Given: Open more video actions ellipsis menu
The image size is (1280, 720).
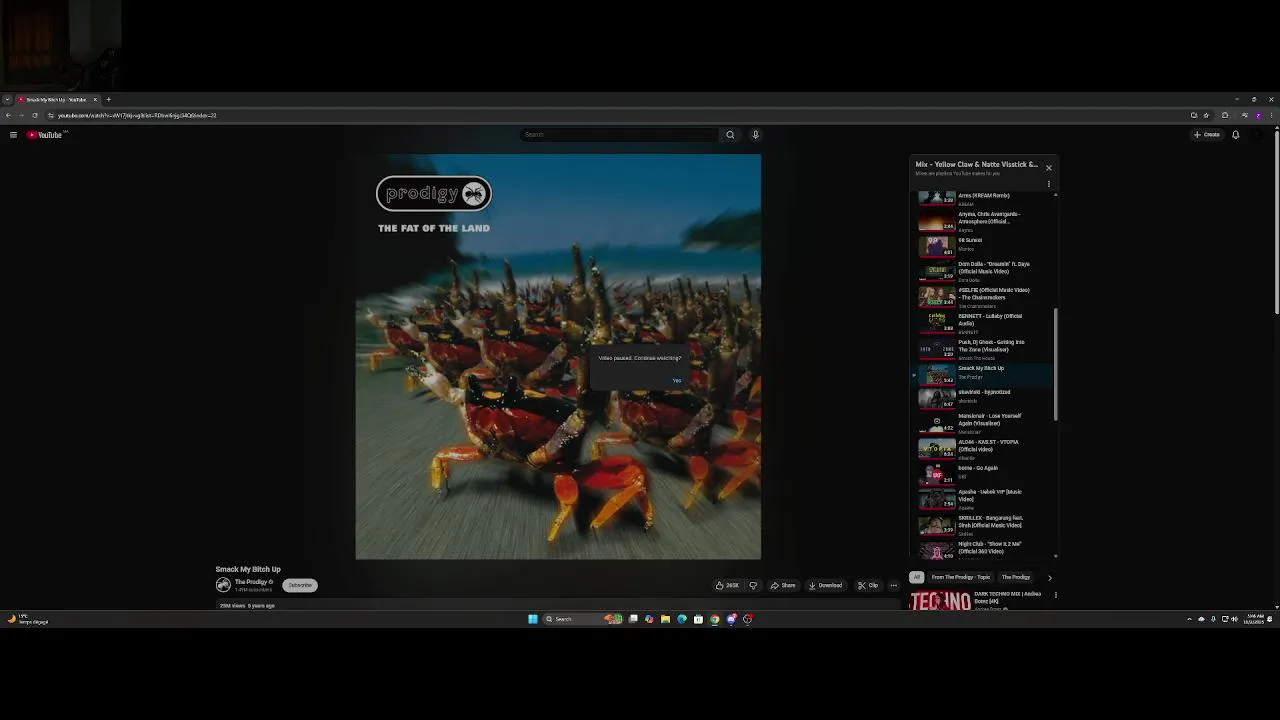Looking at the screenshot, I should pyautogui.click(x=894, y=586).
